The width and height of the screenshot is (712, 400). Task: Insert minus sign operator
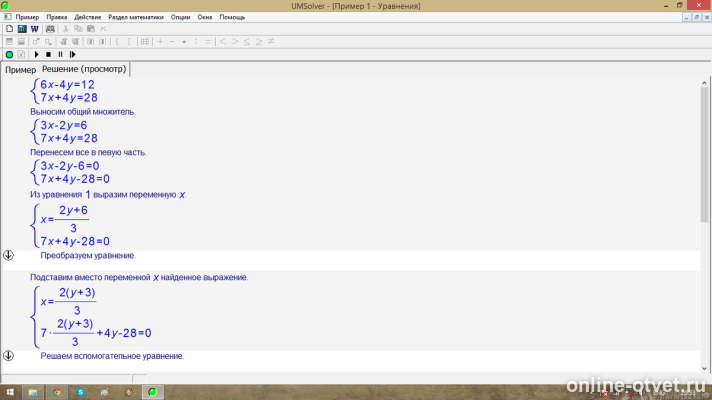coord(172,41)
